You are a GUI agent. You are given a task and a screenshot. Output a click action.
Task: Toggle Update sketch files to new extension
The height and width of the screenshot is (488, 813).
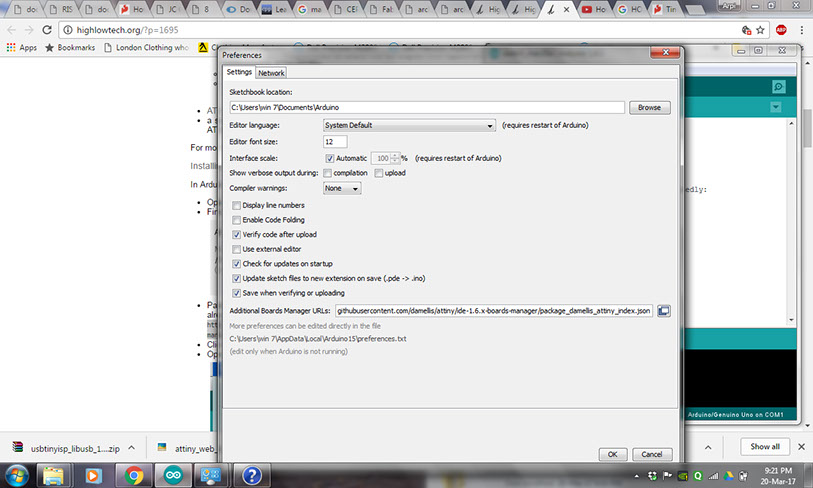[236, 278]
